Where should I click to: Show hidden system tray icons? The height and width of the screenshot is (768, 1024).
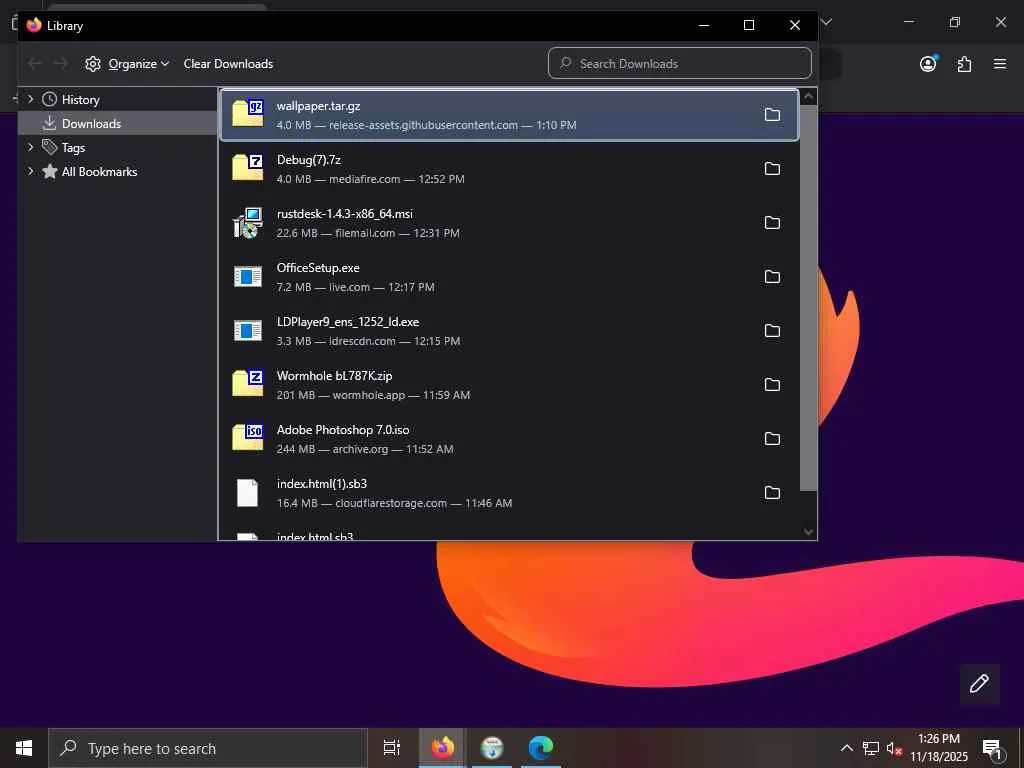tap(846, 748)
